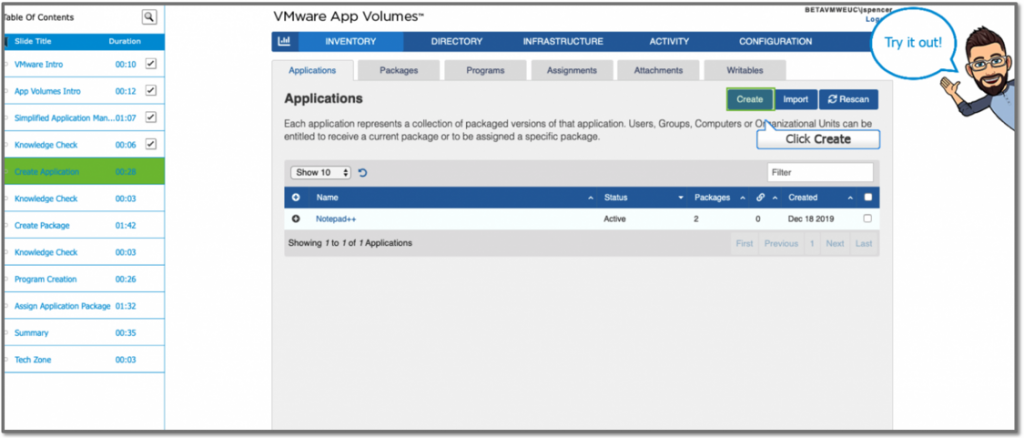The height and width of the screenshot is (438, 1024).
Task: Click the link icon column header
Action: [x=761, y=198]
